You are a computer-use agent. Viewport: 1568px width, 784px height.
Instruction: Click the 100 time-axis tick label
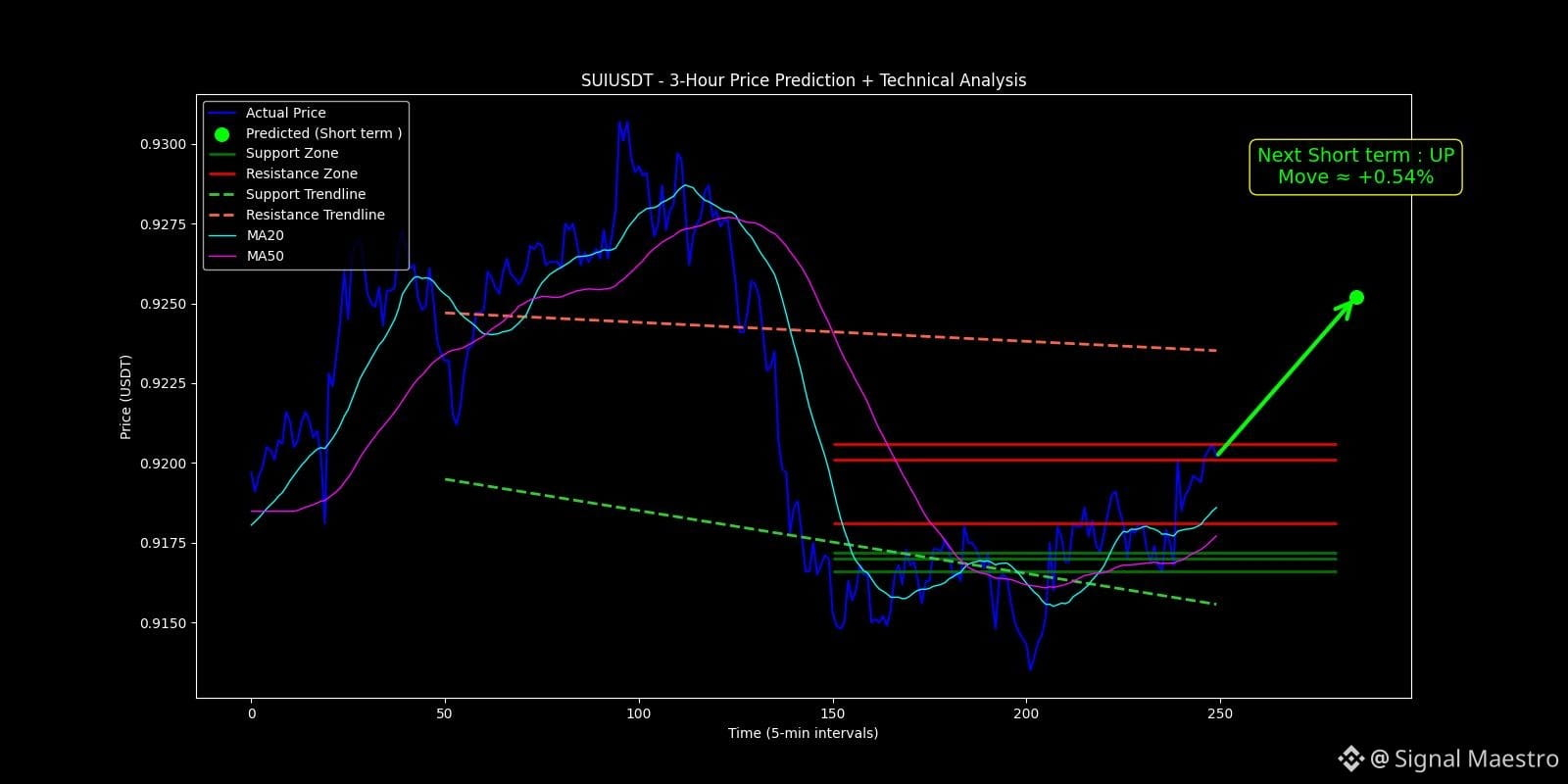638,713
